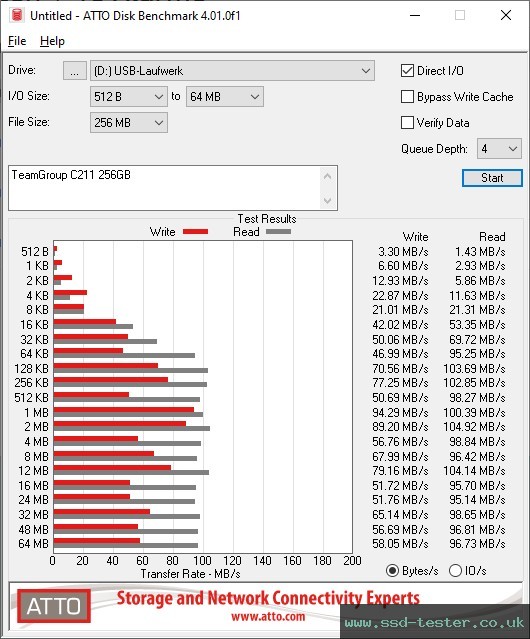Viewport: 530px width, 639px height.
Task: Select the IO/s radio button
Action: coord(455,571)
